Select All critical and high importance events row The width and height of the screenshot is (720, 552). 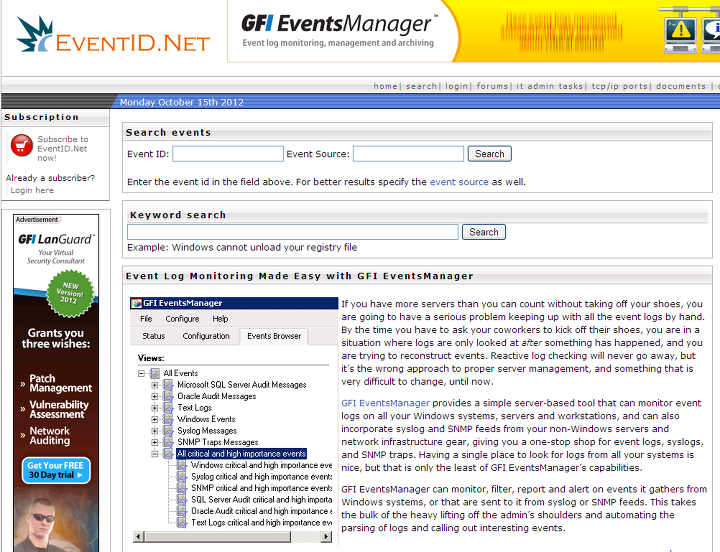tap(242, 454)
